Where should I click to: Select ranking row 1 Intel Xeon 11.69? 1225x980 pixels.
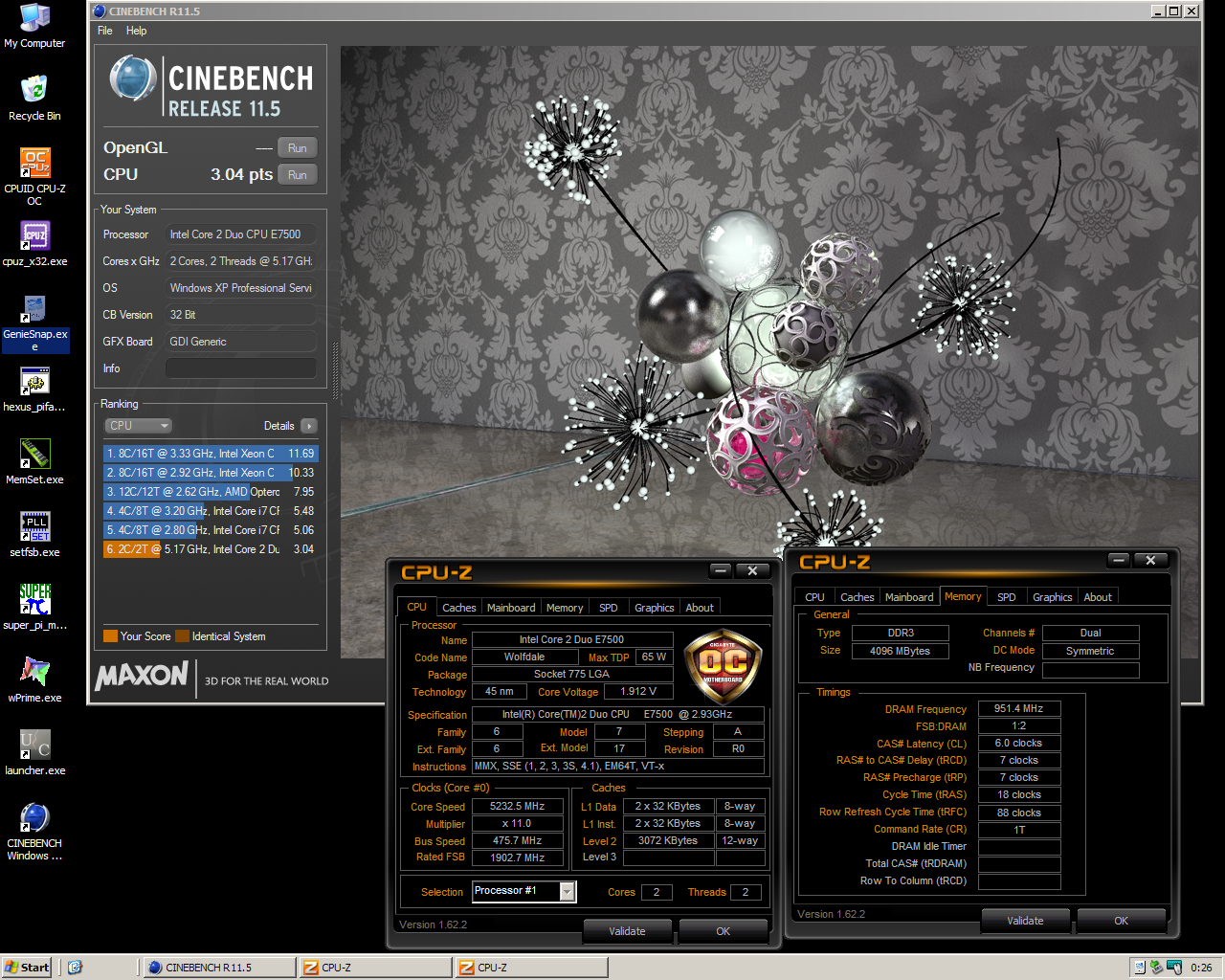(210, 454)
